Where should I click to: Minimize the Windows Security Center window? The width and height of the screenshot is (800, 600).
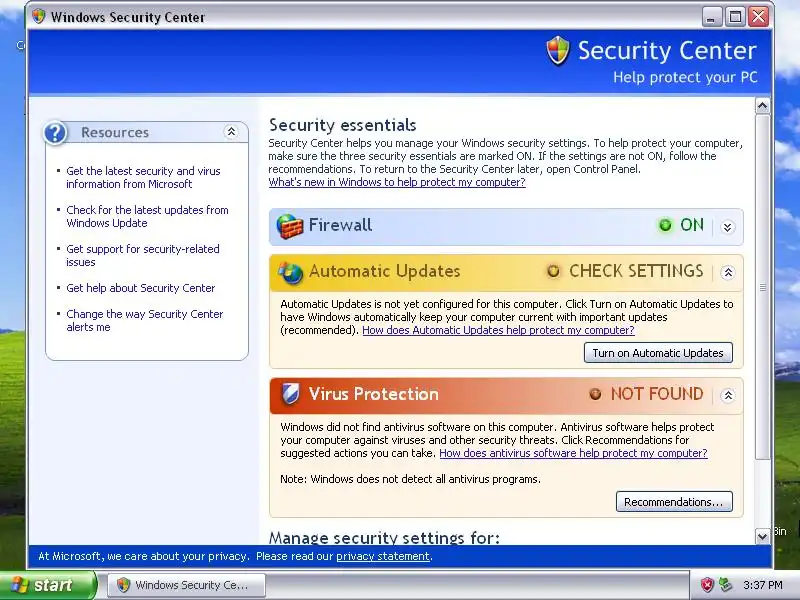(712, 17)
